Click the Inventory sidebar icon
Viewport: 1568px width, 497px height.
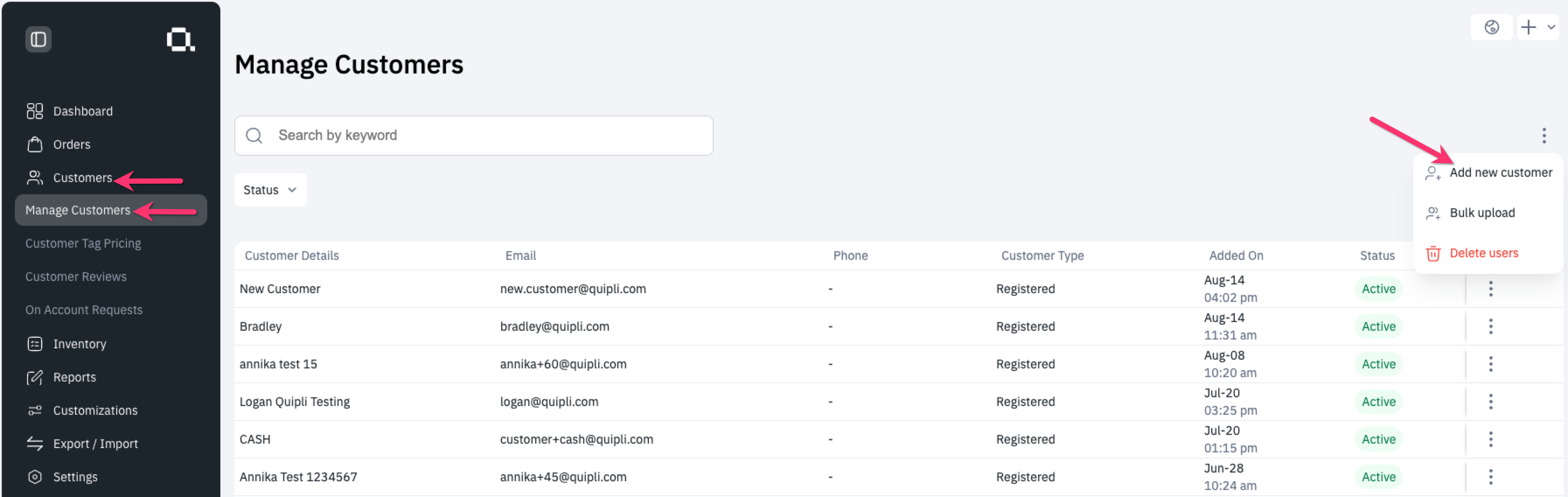pos(35,343)
